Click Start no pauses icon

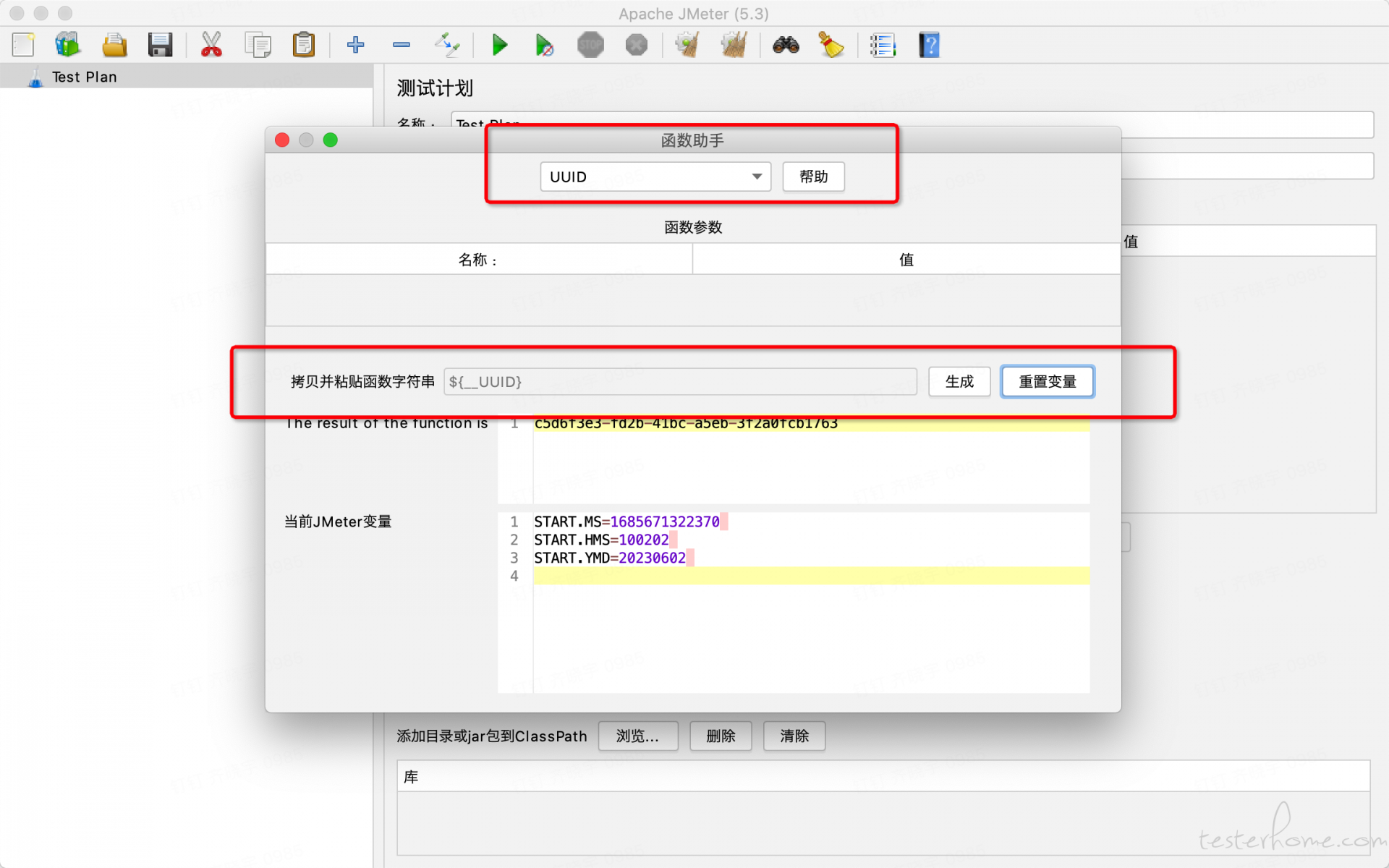pyautogui.click(x=544, y=45)
